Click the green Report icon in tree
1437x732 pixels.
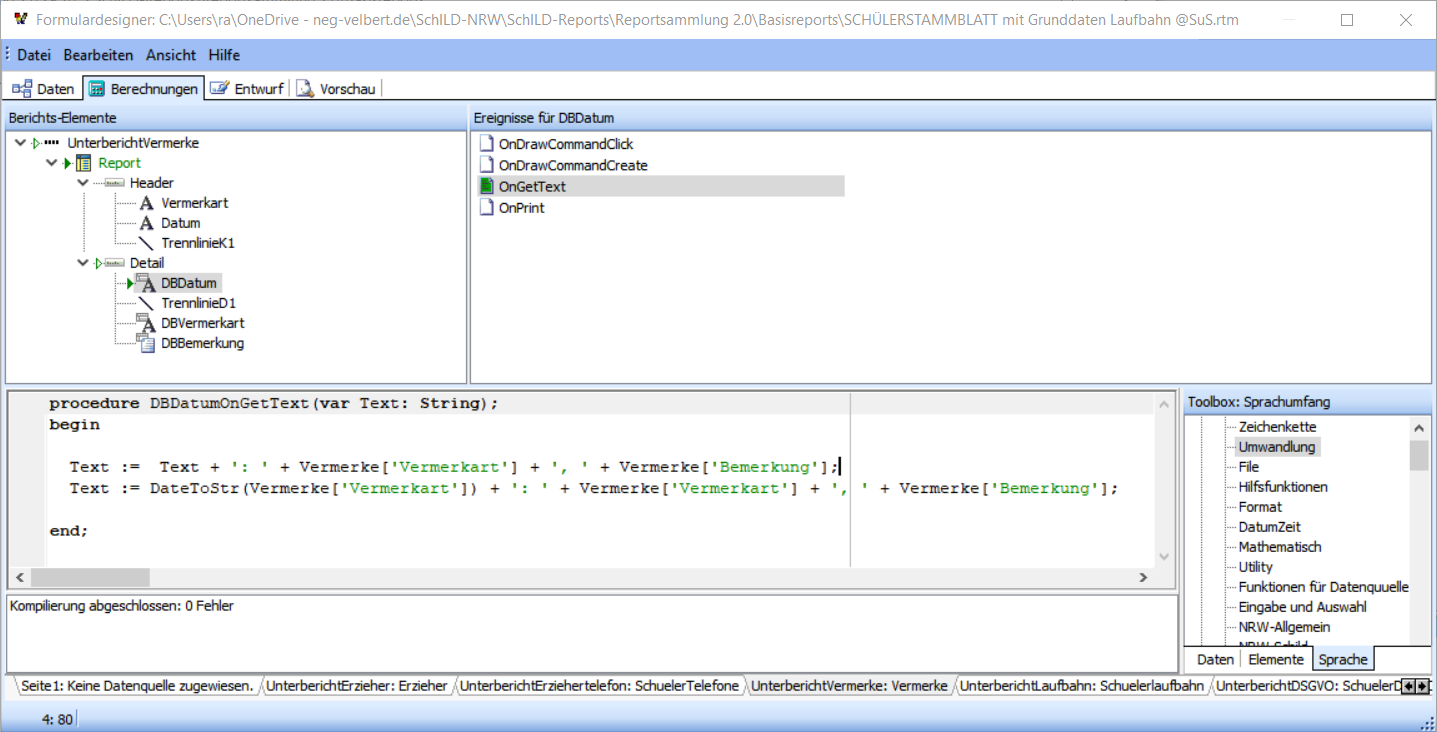coord(84,163)
